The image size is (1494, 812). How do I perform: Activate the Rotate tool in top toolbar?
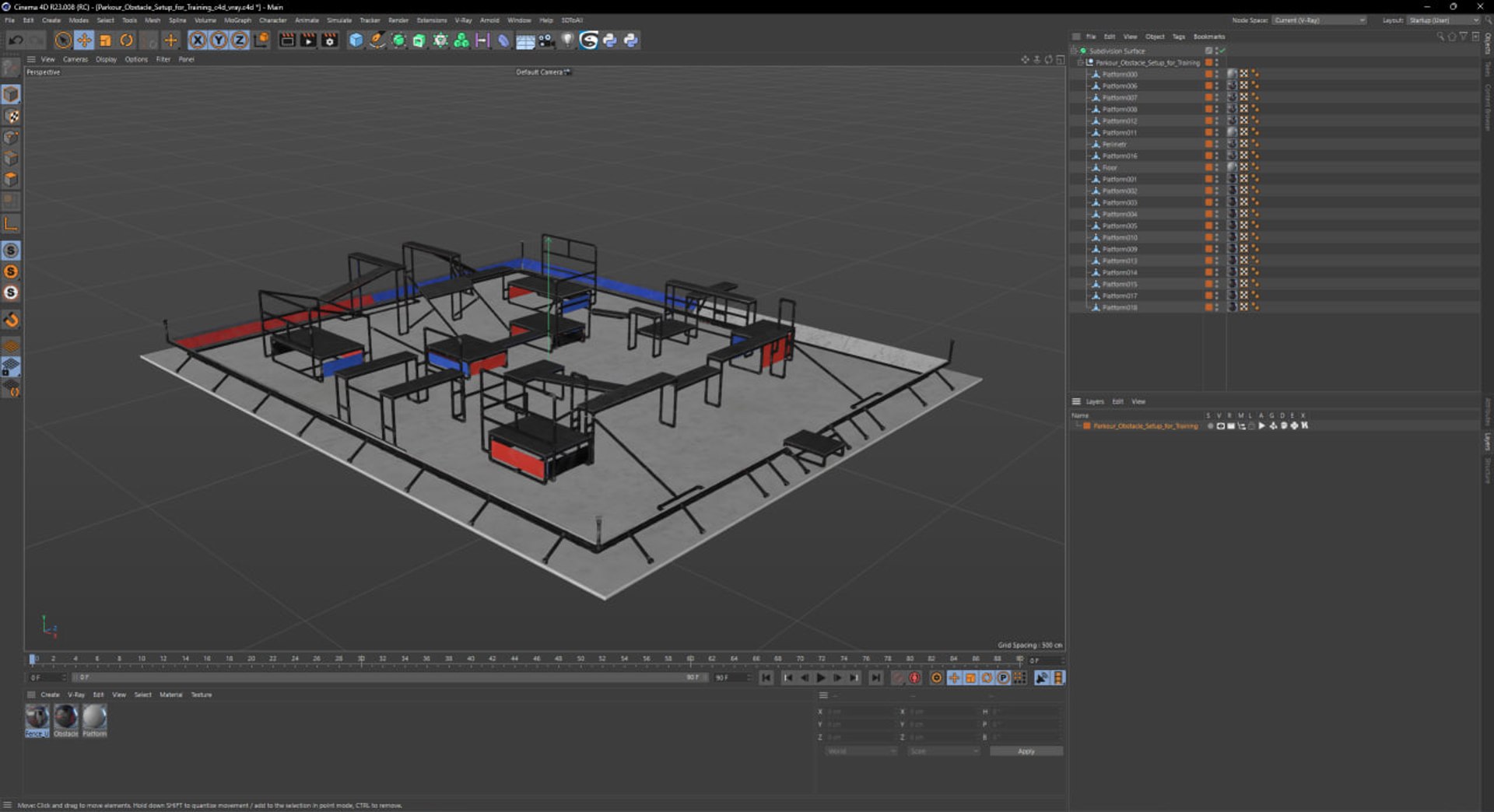(x=126, y=40)
